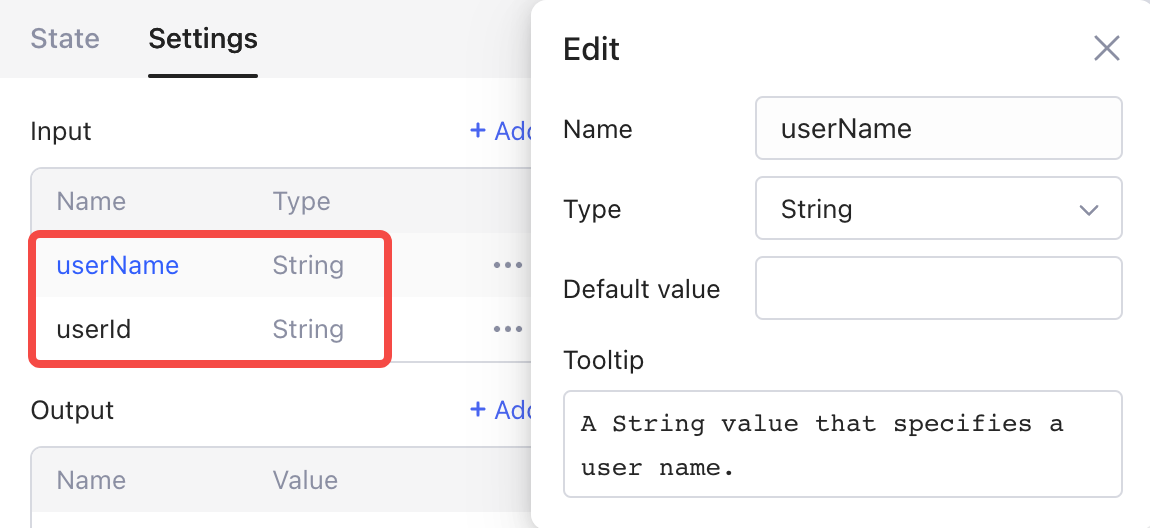Click the Name column header in Input table

tap(91, 202)
